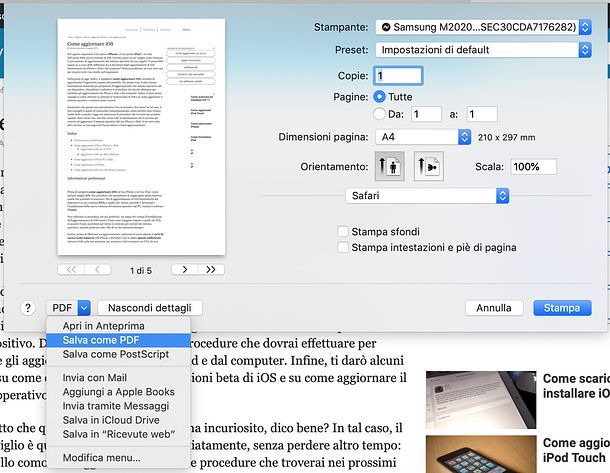The height and width of the screenshot is (473, 610).
Task: Focus the Da start page field
Action: 426,114
